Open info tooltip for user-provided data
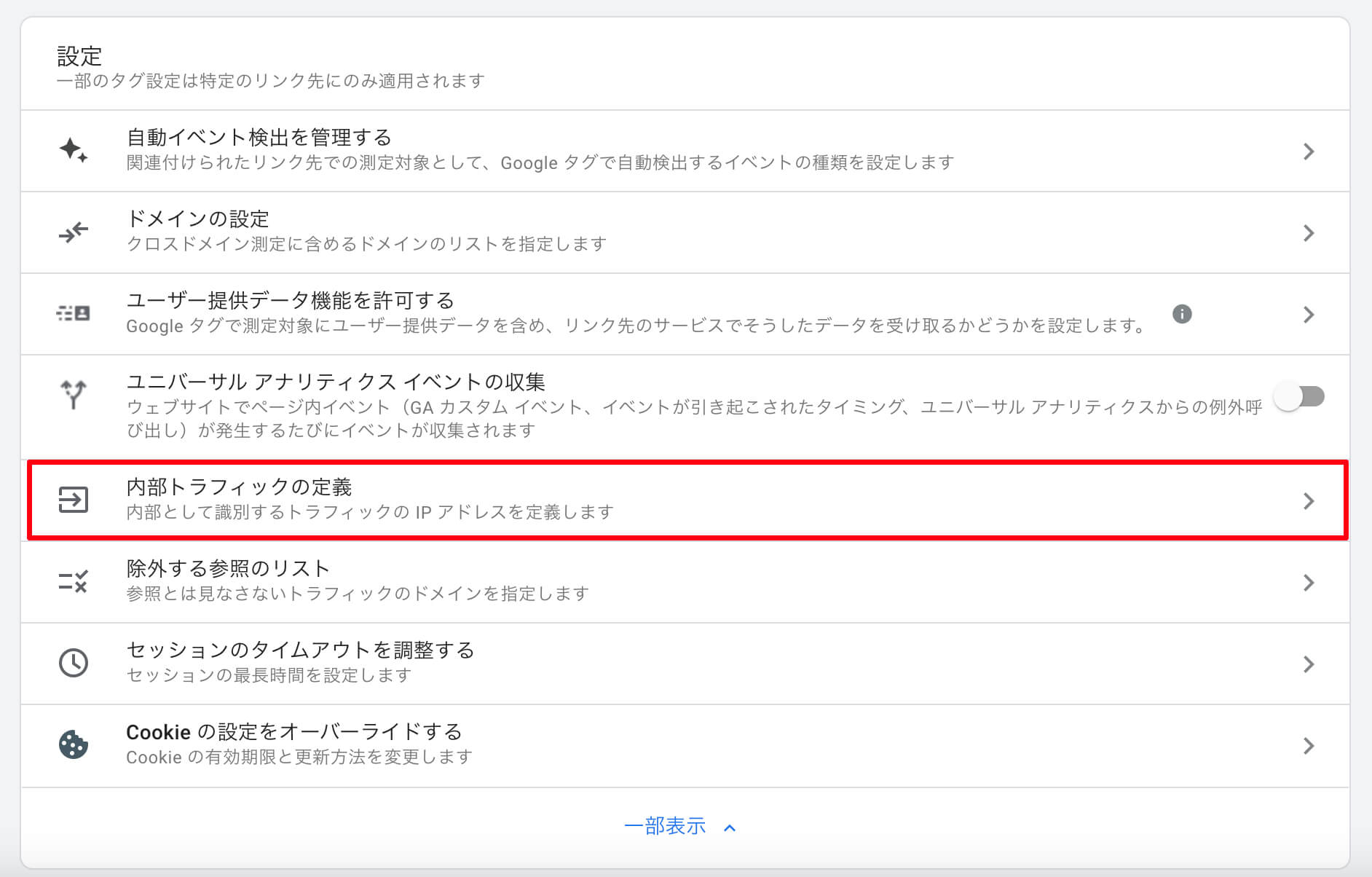 point(1182,314)
